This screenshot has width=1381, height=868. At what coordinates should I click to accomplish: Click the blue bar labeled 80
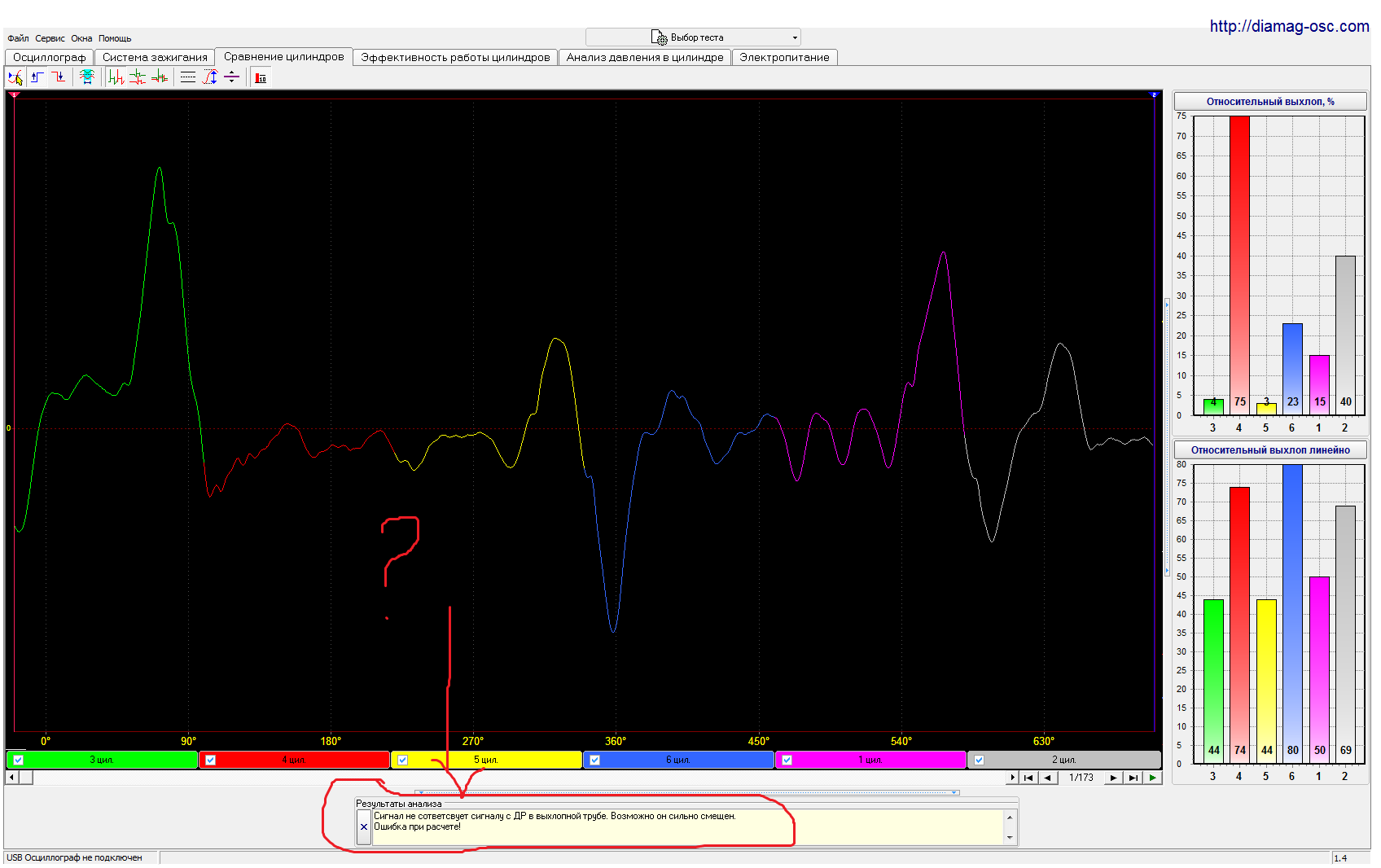tap(1292, 614)
